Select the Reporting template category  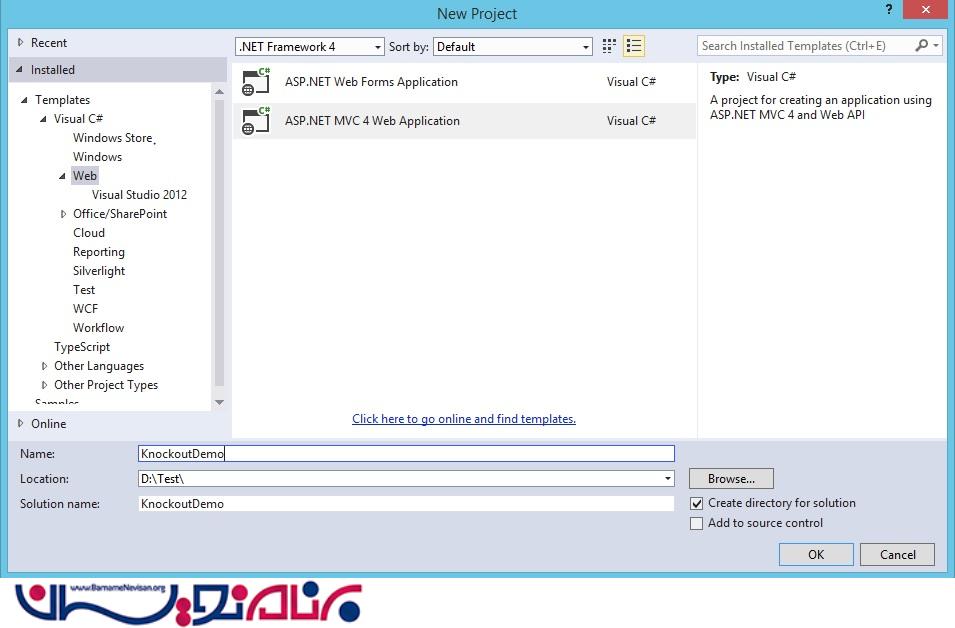(x=99, y=252)
